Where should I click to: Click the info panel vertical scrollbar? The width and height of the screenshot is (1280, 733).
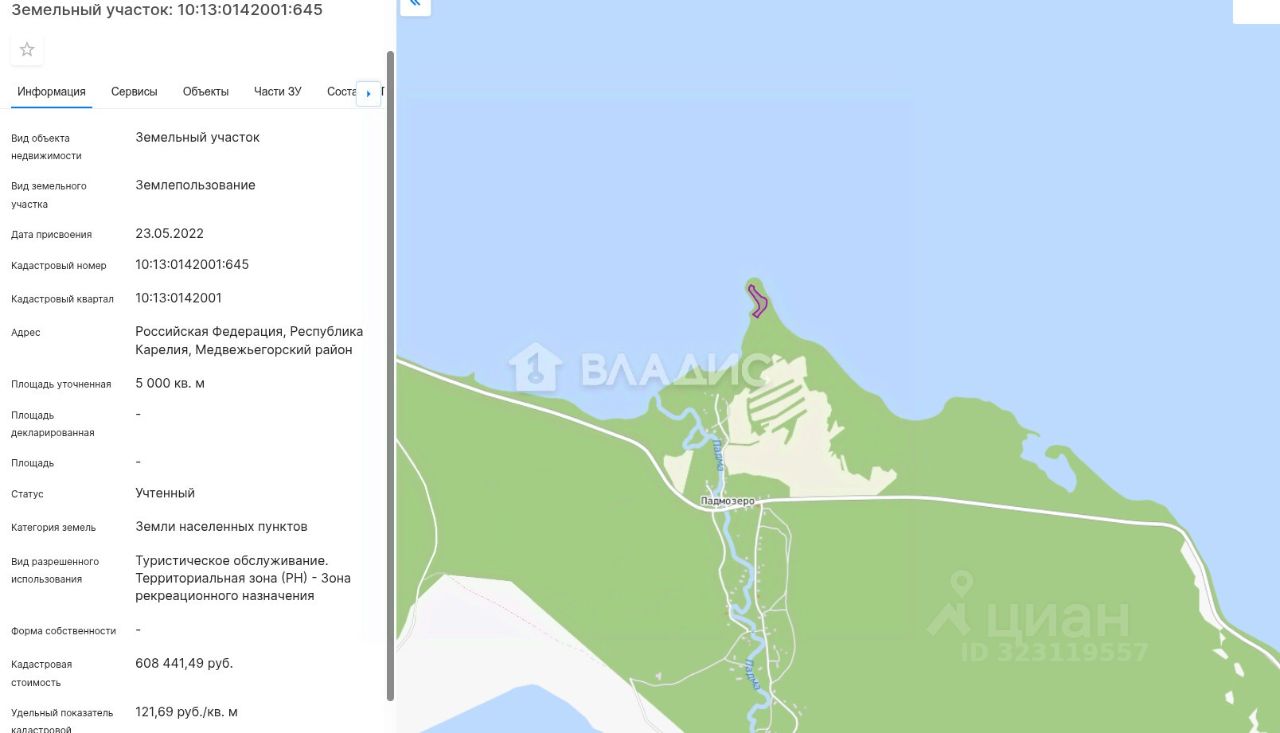coord(390,375)
